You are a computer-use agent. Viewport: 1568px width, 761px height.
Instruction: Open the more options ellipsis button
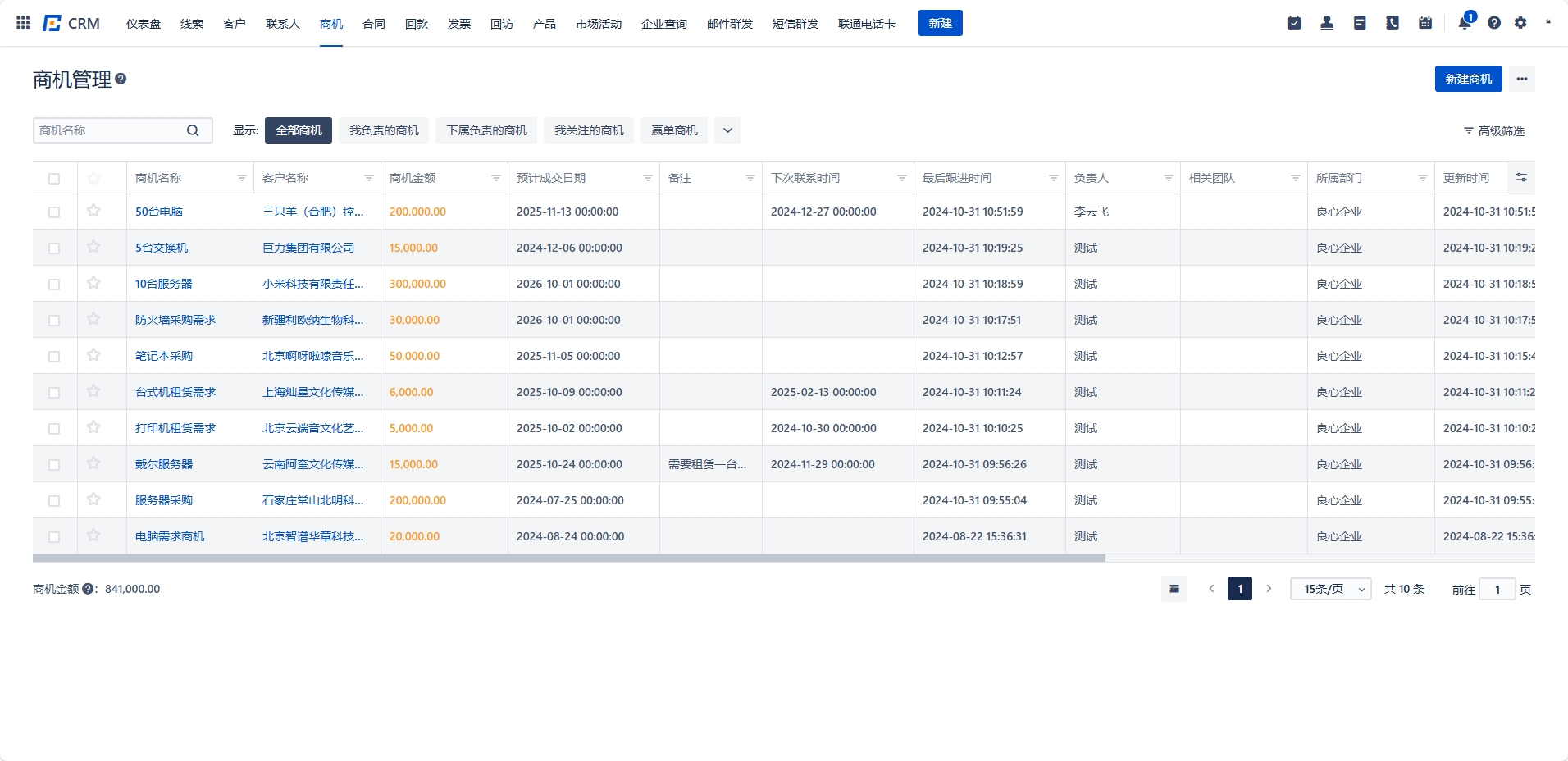(x=1522, y=79)
